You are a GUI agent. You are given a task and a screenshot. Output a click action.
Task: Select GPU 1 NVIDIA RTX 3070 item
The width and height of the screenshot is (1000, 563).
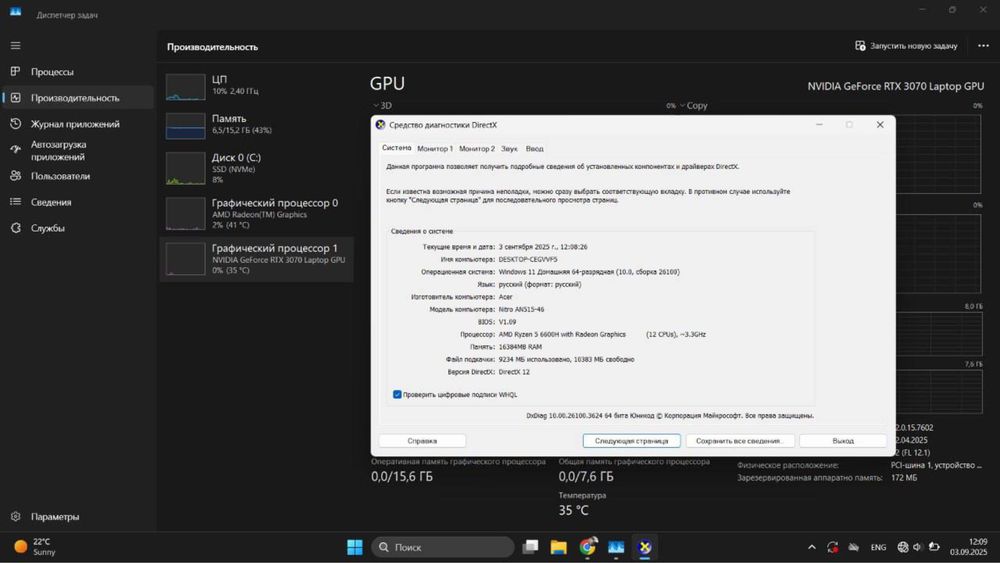(x=256, y=259)
